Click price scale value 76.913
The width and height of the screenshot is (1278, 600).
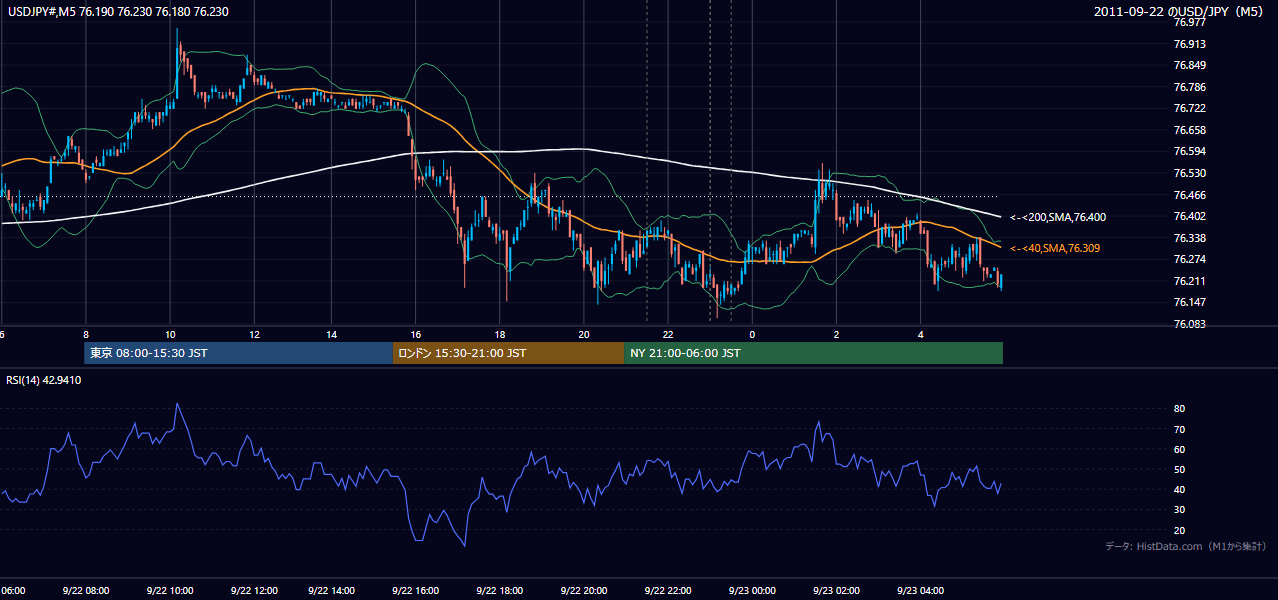[1190, 44]
